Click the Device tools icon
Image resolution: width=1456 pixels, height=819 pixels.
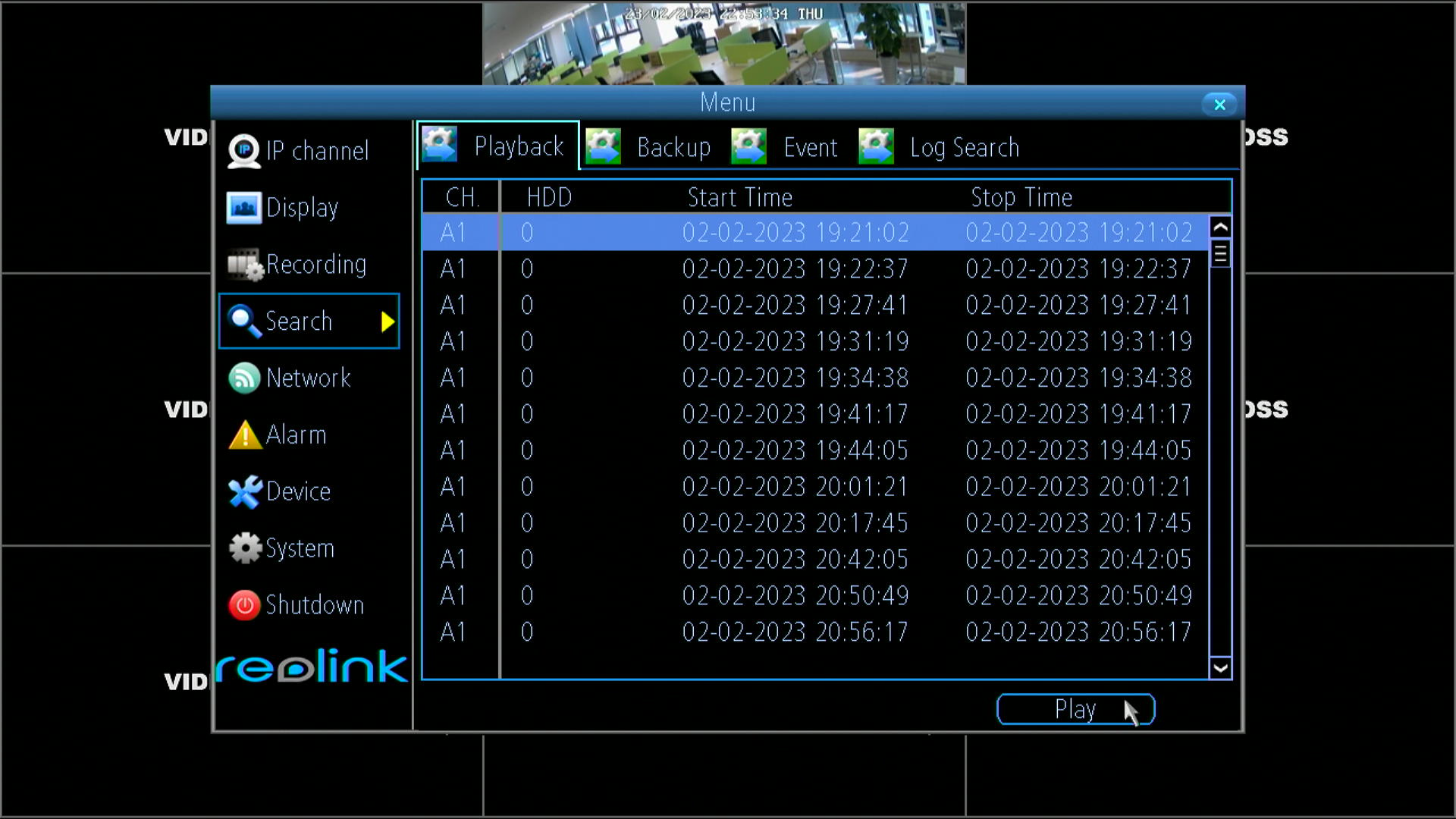pos(245,492)
